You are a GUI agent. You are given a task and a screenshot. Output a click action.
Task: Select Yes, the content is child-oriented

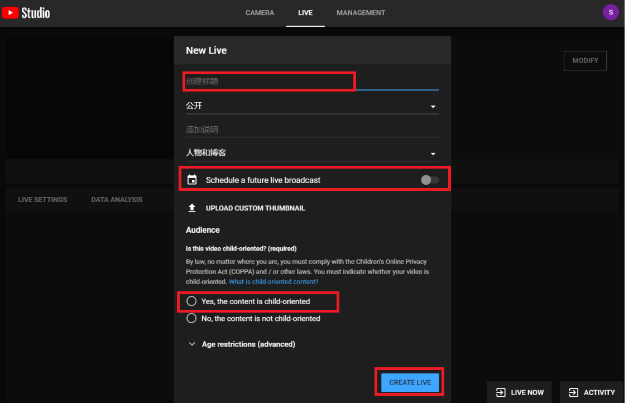[x=191, y=301]
